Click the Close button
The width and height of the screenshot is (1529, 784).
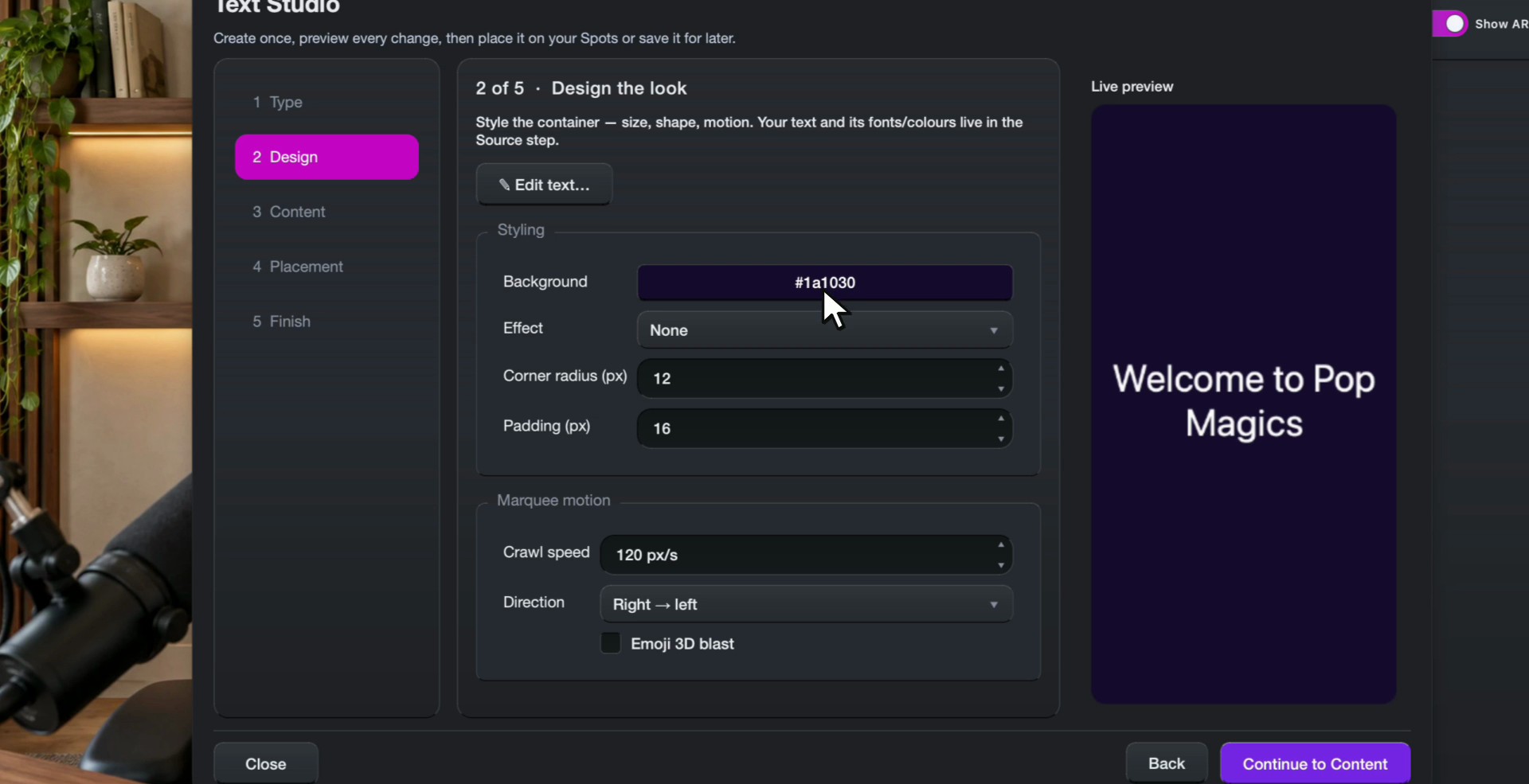coord(266,763)
